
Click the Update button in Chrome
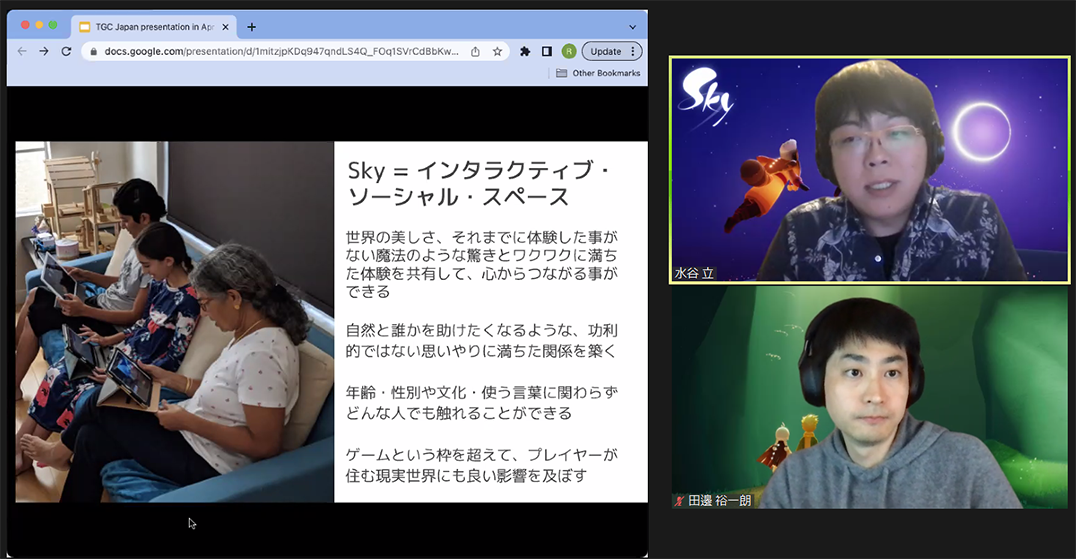605,51
